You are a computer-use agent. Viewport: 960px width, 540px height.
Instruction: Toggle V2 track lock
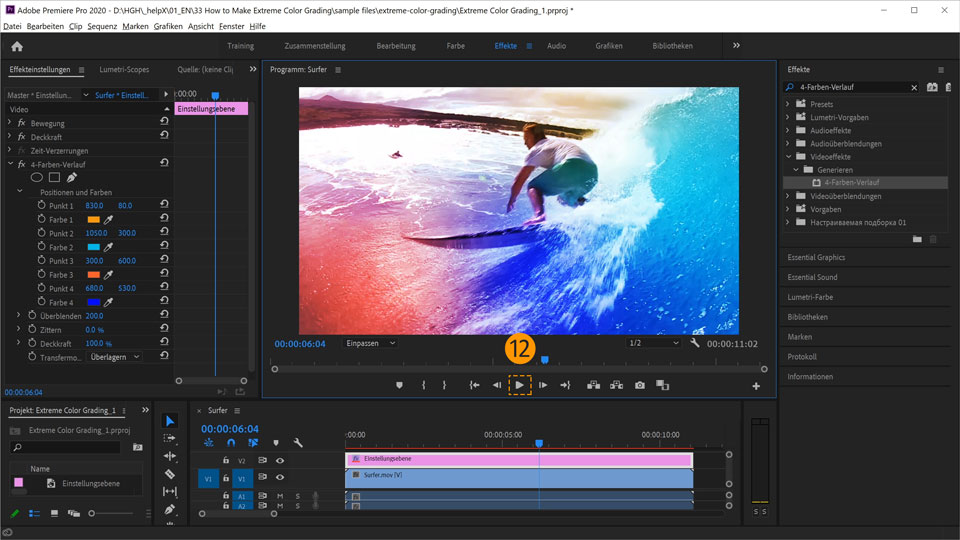pyautogui.click(x=226, y=460)
